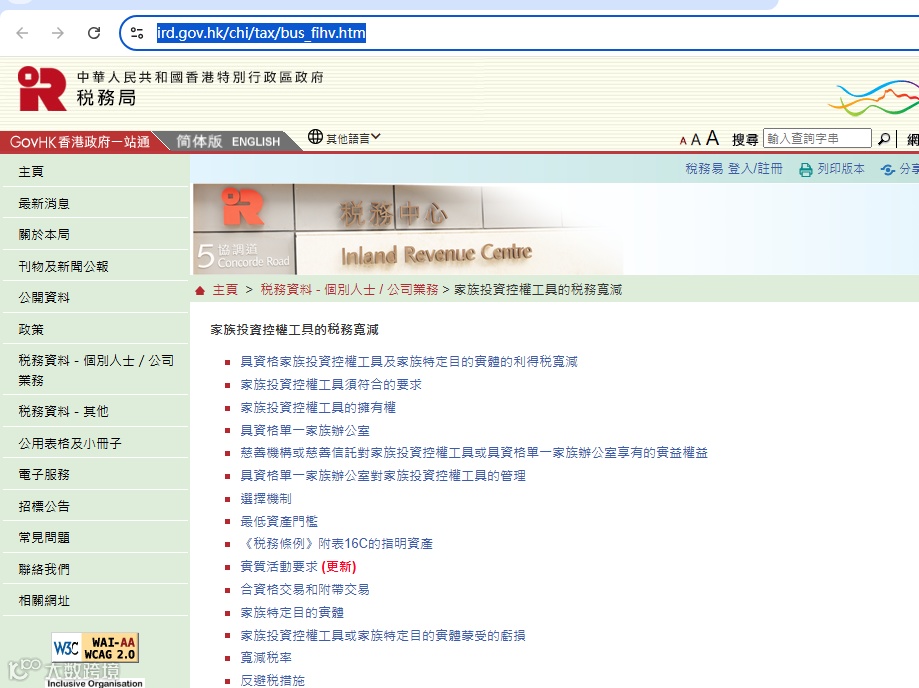Choose medium text size A
The image size is (919, 688).
tap(696, 139)
